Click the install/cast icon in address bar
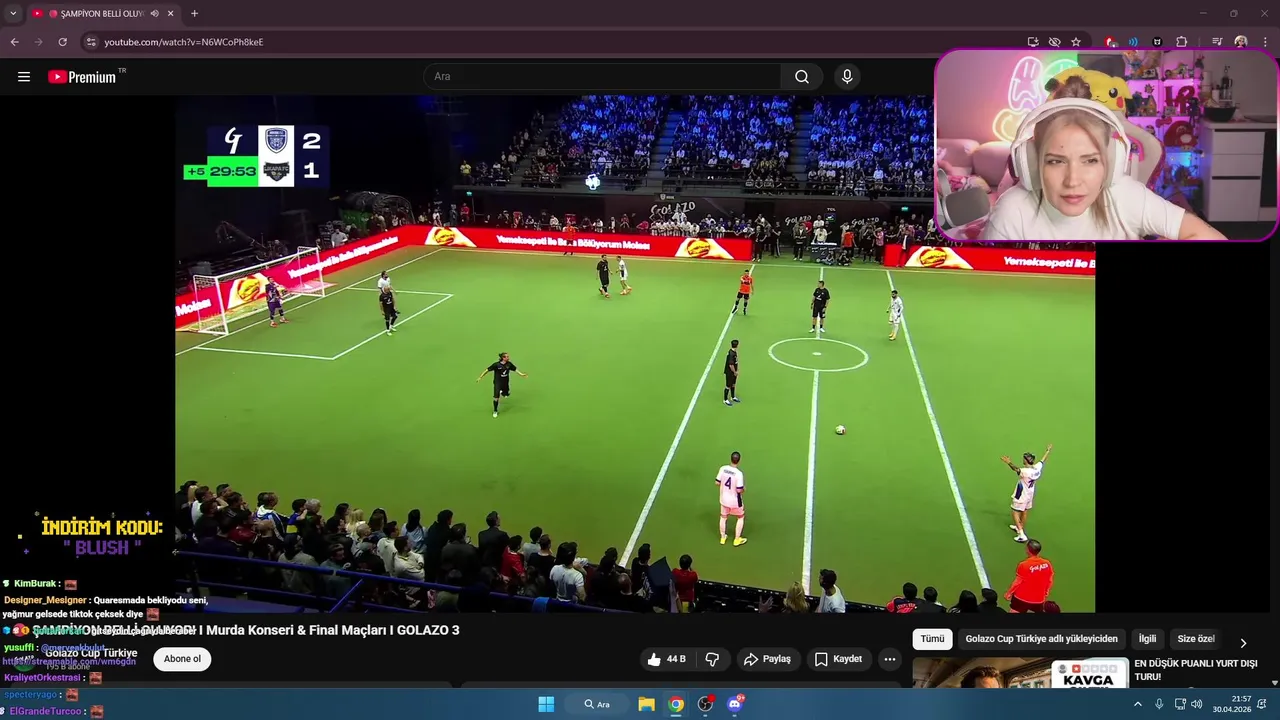Image resolution: width=1280 pixels, height=720 pixels. click(x=1033, y=42)
